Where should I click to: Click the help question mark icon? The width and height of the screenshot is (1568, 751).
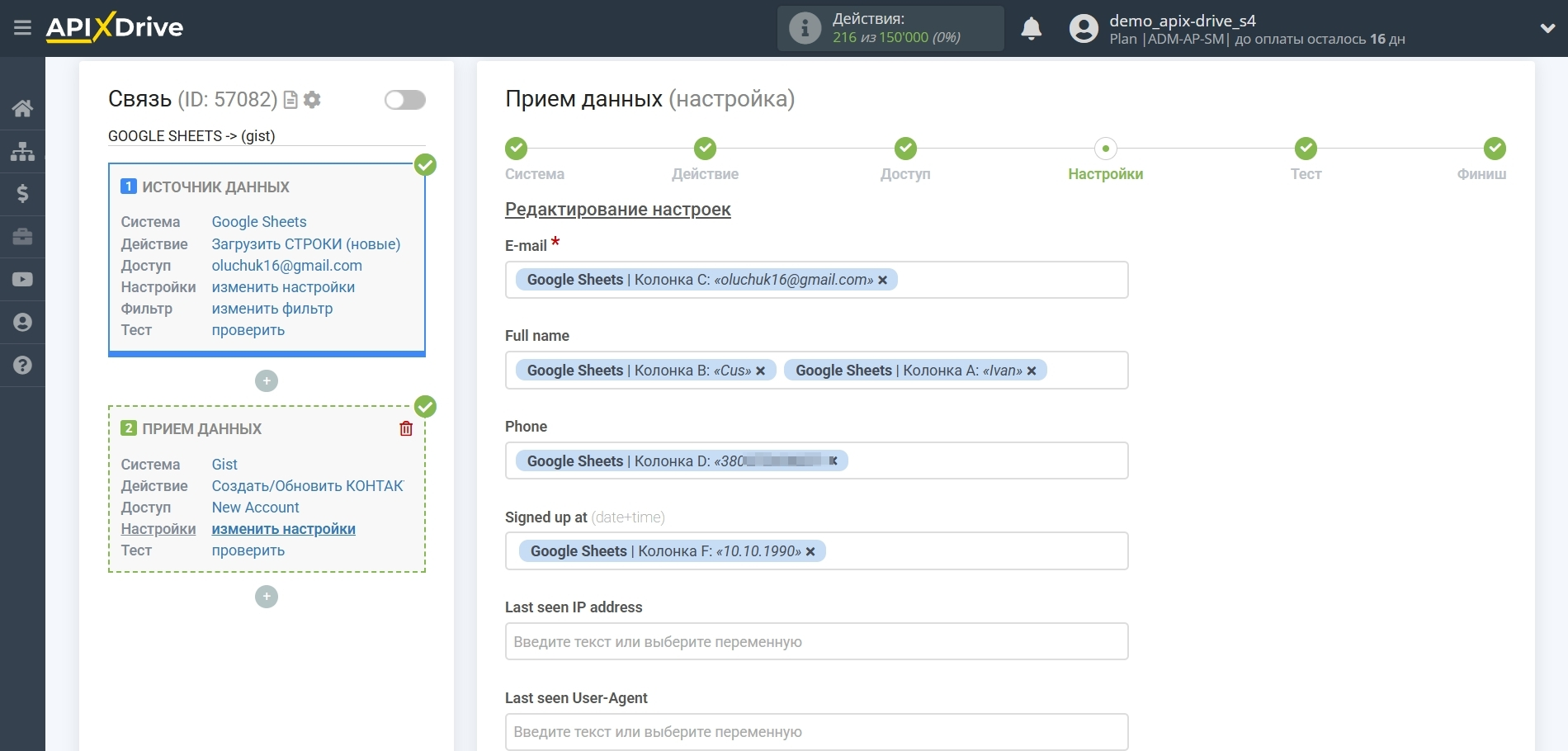pyautogui.click(x=22, y=365)
